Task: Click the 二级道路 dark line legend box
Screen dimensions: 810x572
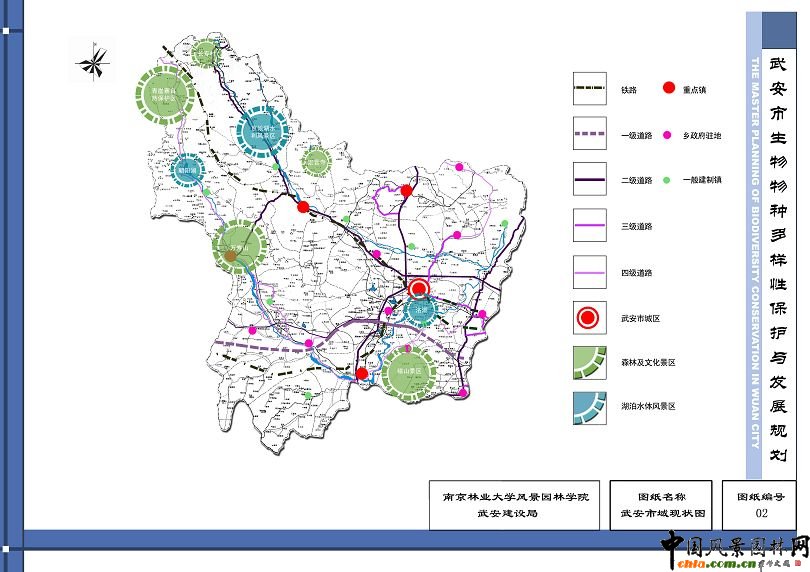Action: click(x=590, y=181)
